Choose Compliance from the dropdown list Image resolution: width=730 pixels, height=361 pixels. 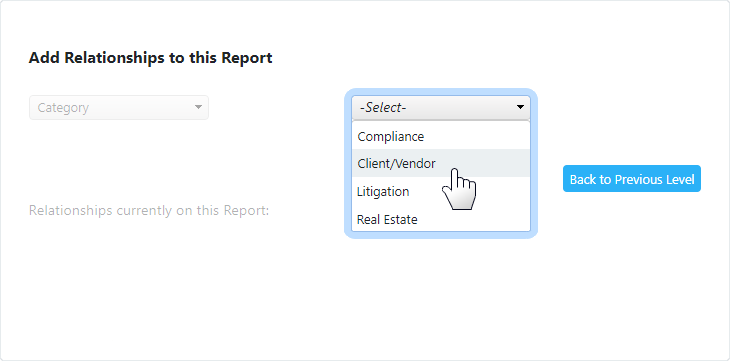tap(440, 136)
